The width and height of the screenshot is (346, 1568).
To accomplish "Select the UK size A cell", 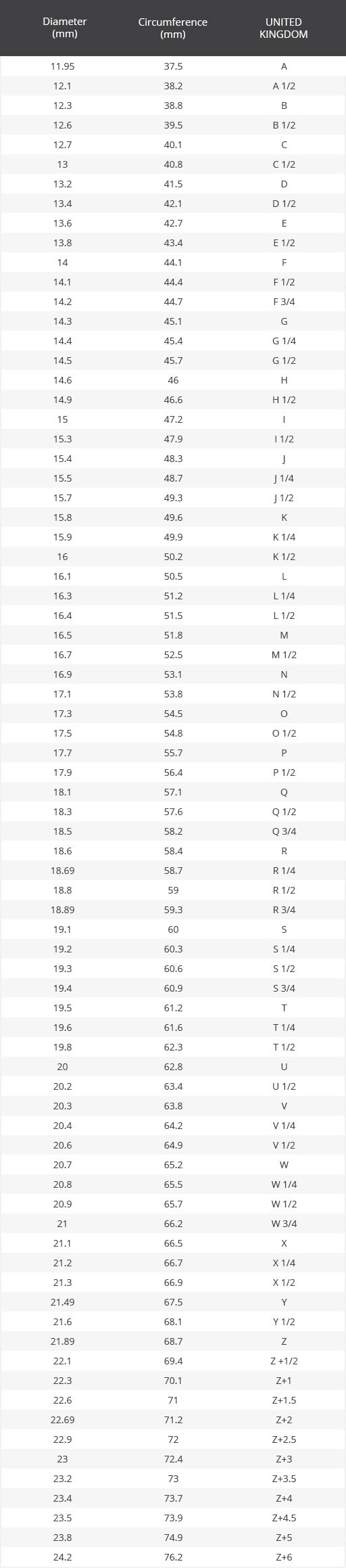I will (284, 66).
